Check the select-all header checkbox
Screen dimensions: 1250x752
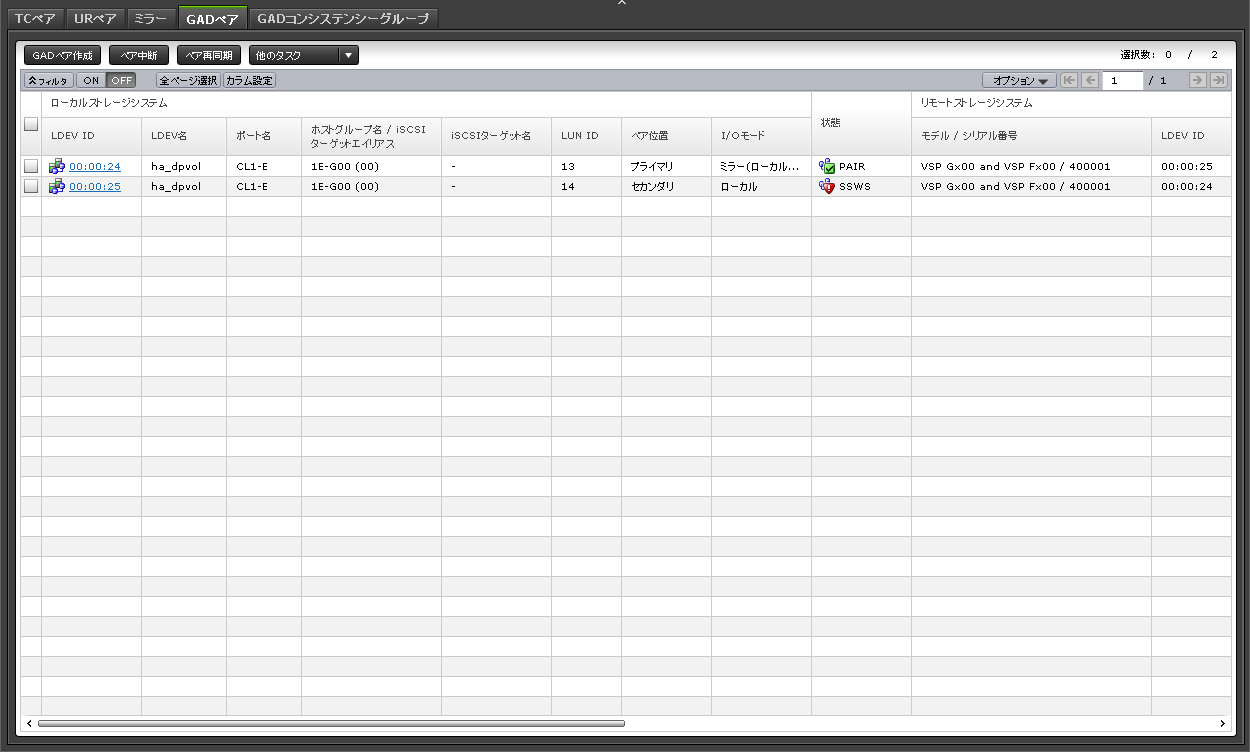pos(31,125)
